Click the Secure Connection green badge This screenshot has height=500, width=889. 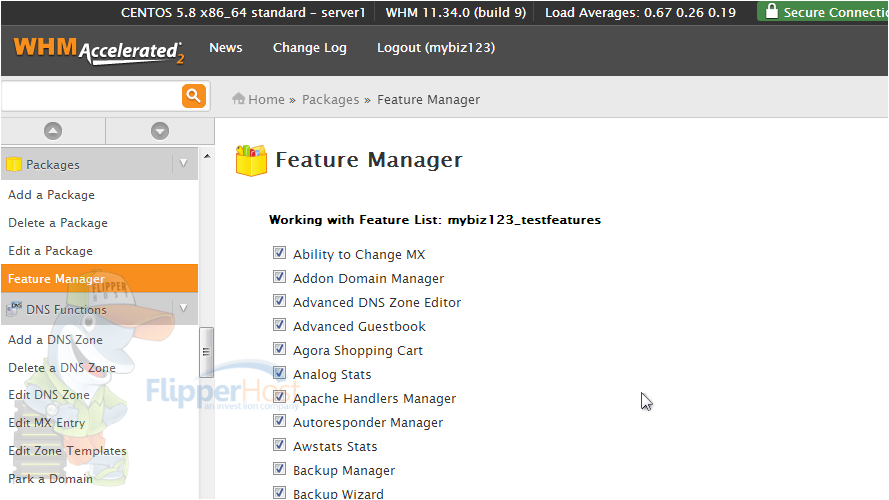(823, 11)
